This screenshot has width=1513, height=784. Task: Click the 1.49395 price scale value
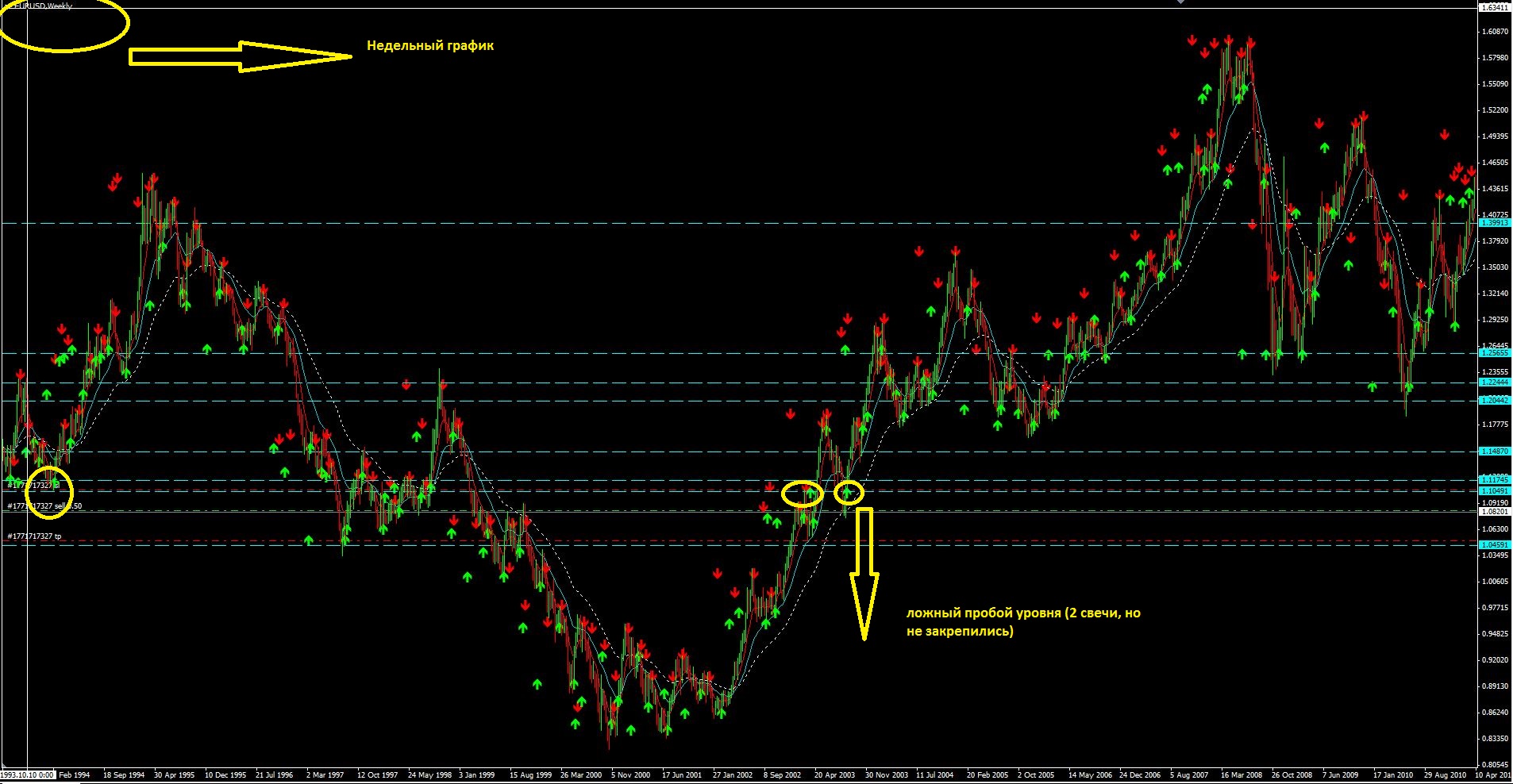pos(1495,136)
